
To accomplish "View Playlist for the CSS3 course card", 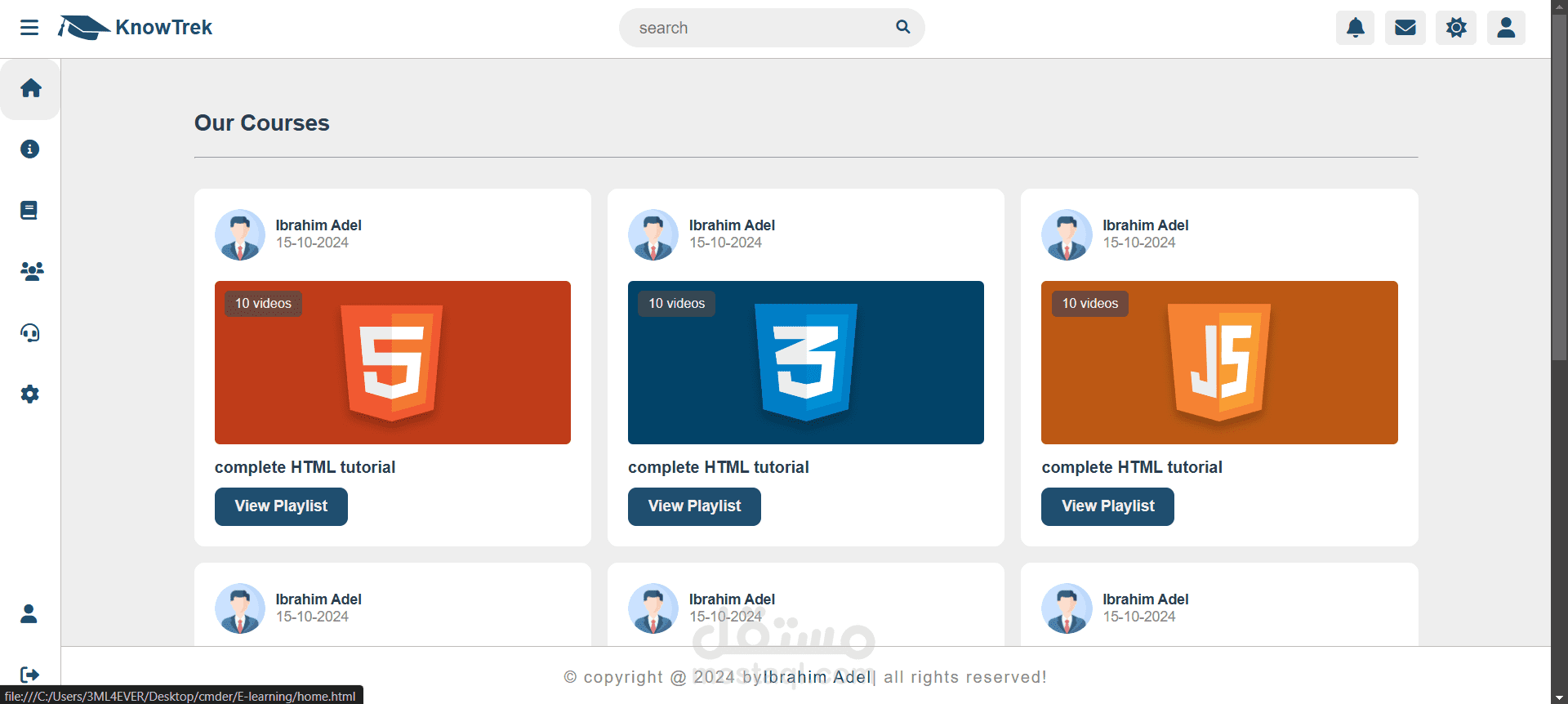I will click(694, 506).
